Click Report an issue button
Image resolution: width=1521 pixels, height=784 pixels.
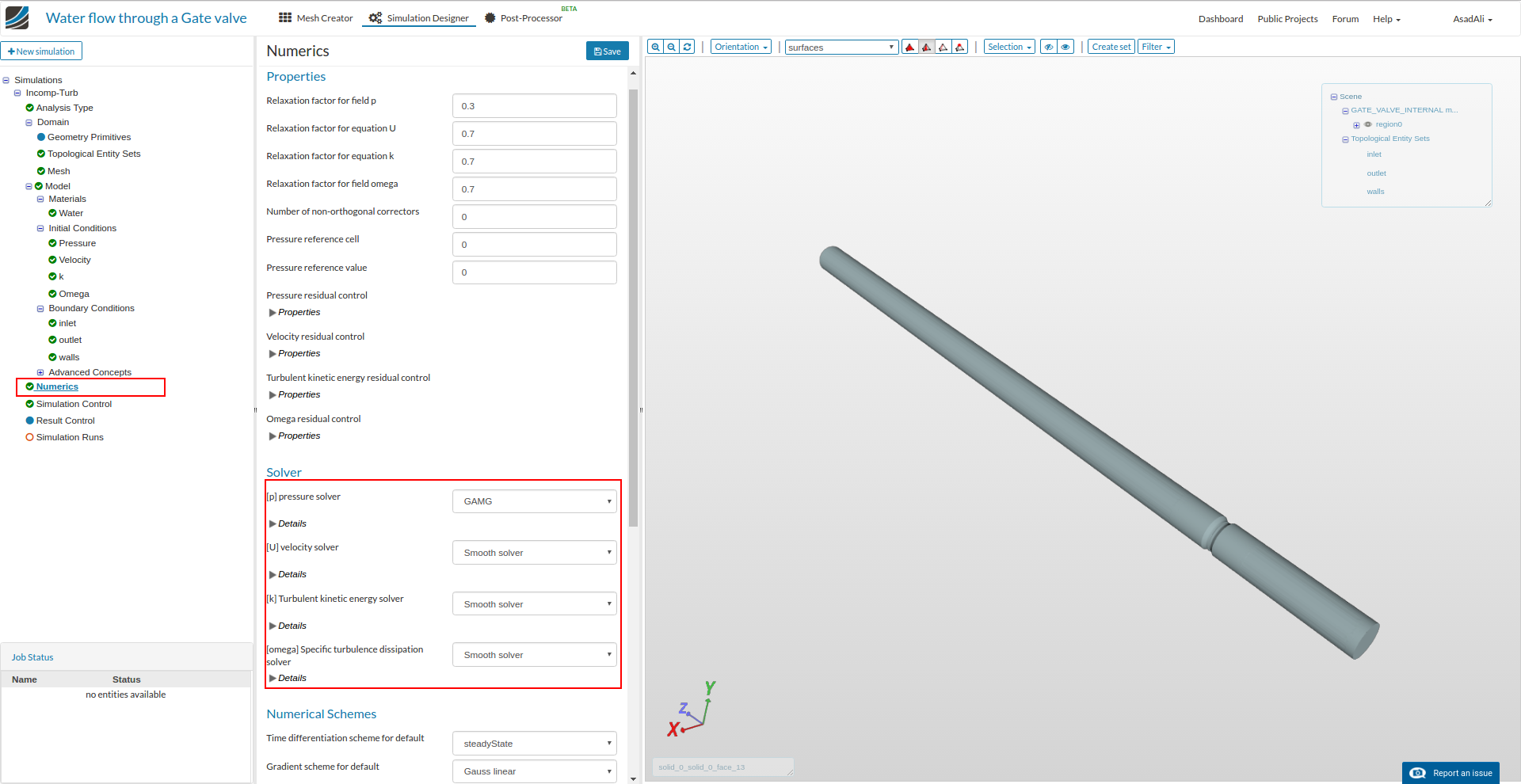1450,773
